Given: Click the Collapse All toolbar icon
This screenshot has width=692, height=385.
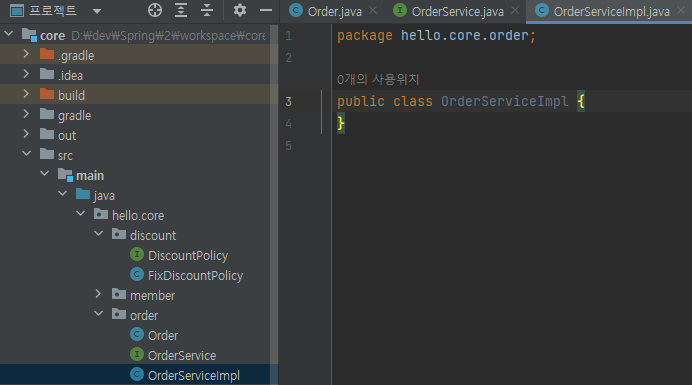Looking at the screenshot, I should coord(207,10).
